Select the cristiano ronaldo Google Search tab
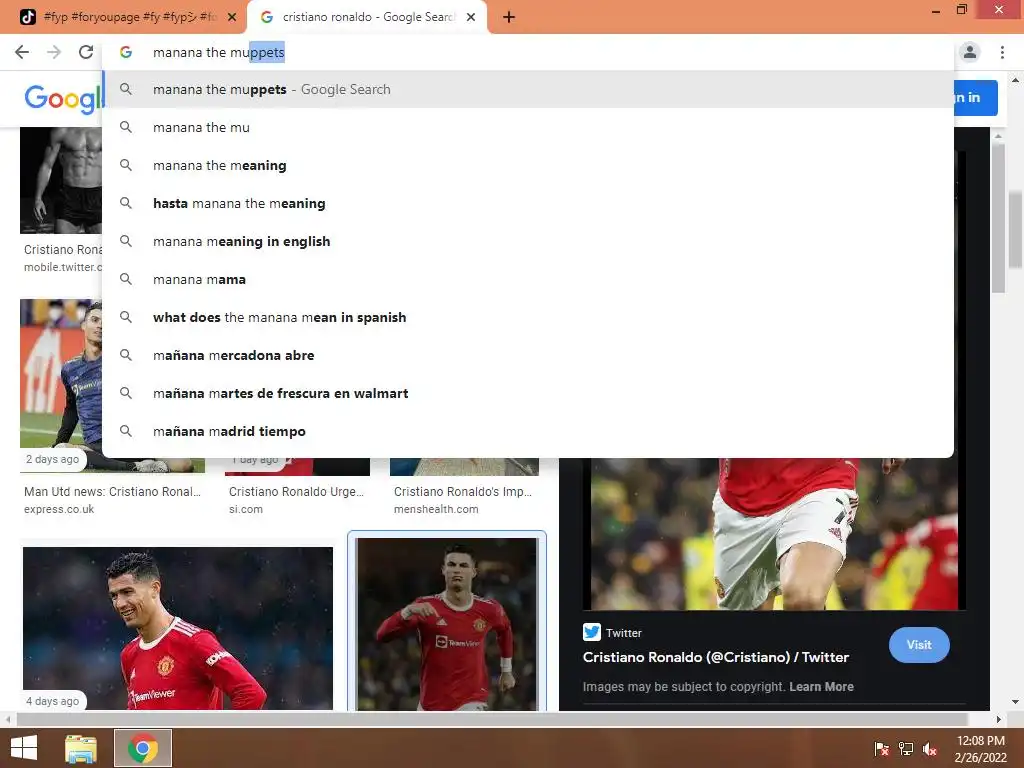Image resolution: width=1024 pixels, height=768 pixels. [x=367, y=18]
